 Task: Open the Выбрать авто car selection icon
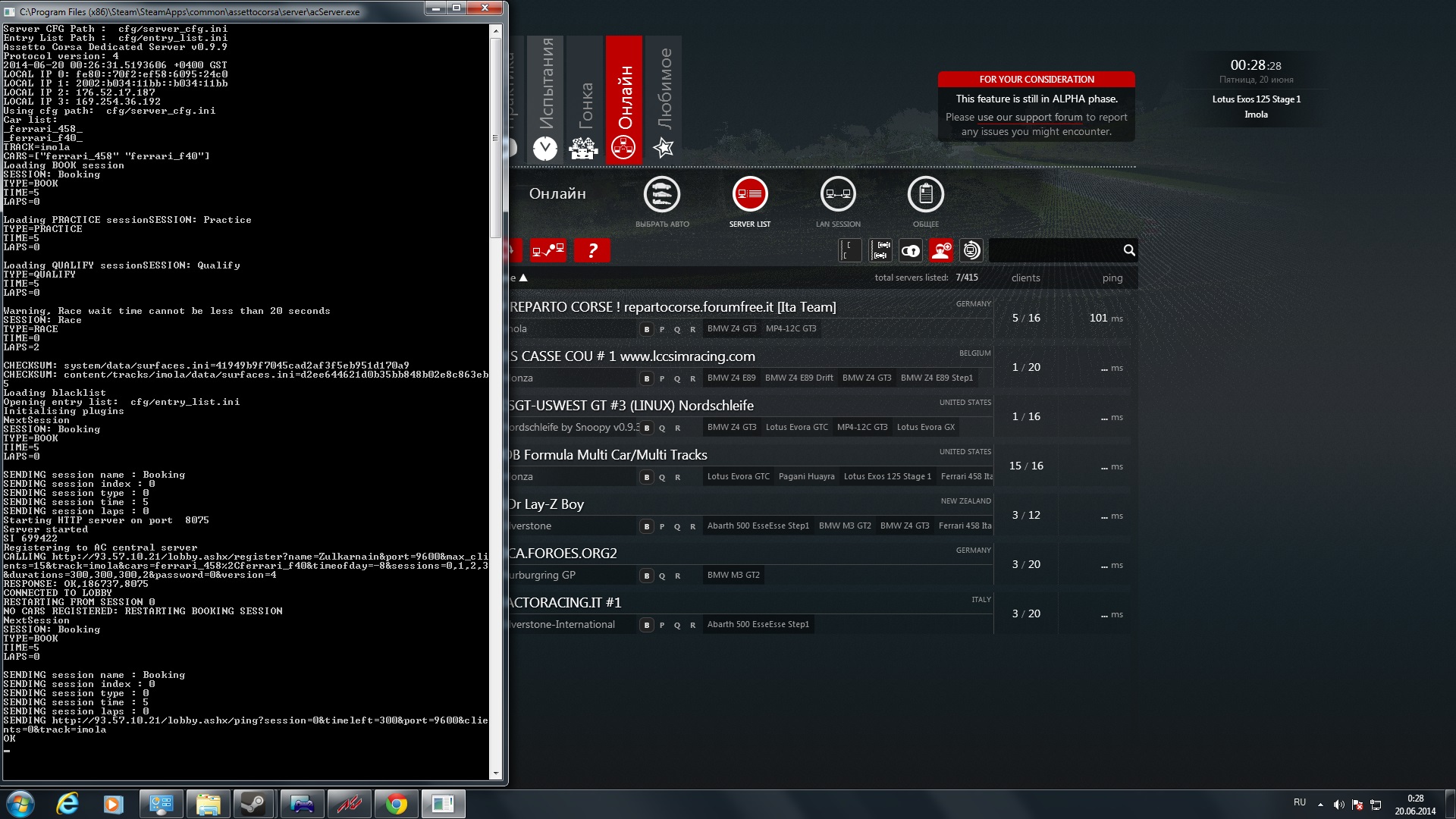click(661, 195)
